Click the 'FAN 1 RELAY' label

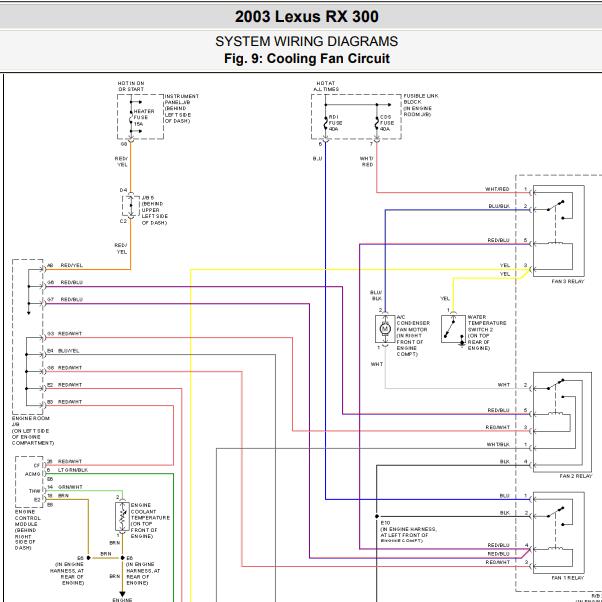coord(567,577)
